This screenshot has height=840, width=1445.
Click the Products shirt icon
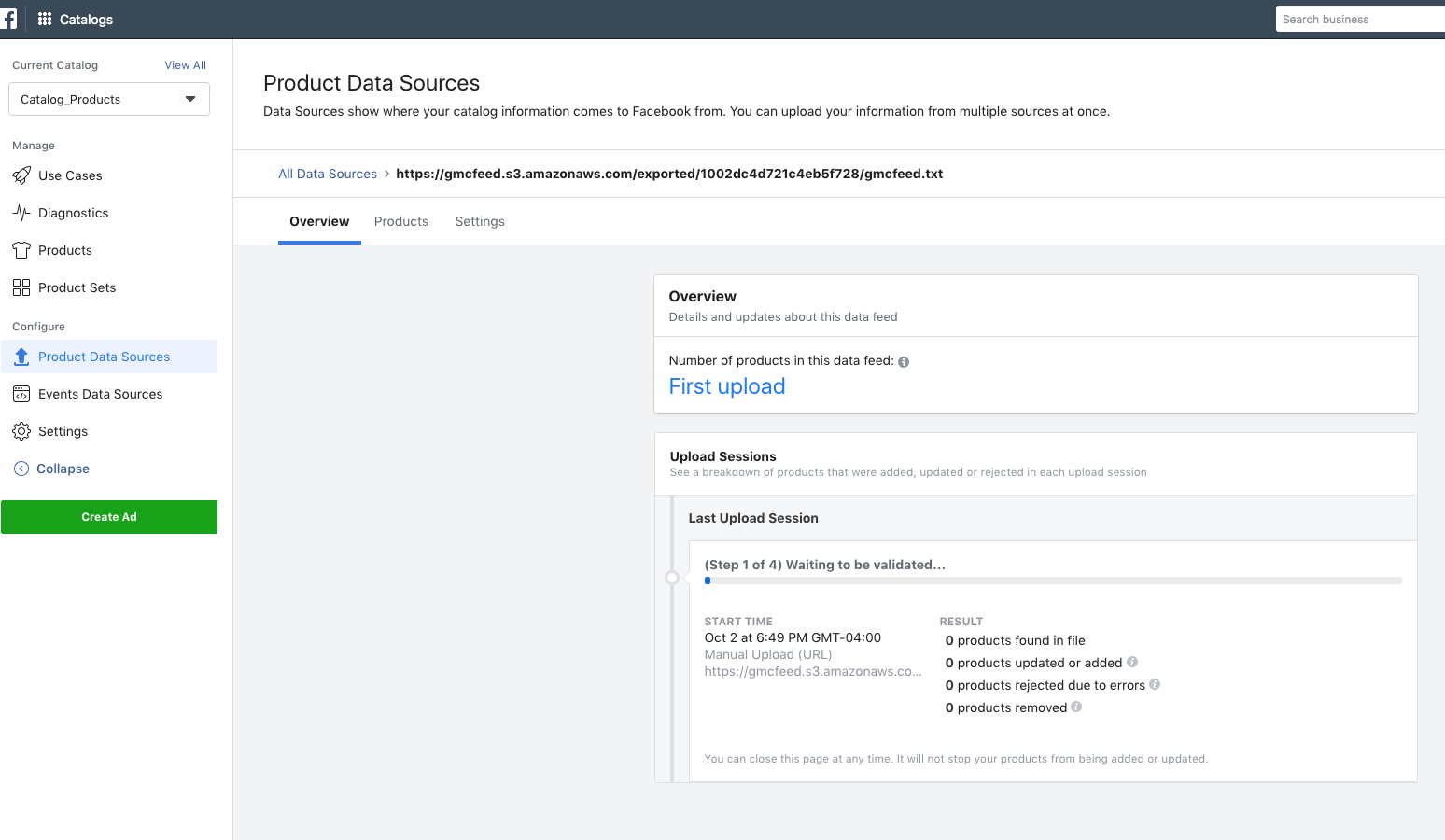[x=21, y=250]
